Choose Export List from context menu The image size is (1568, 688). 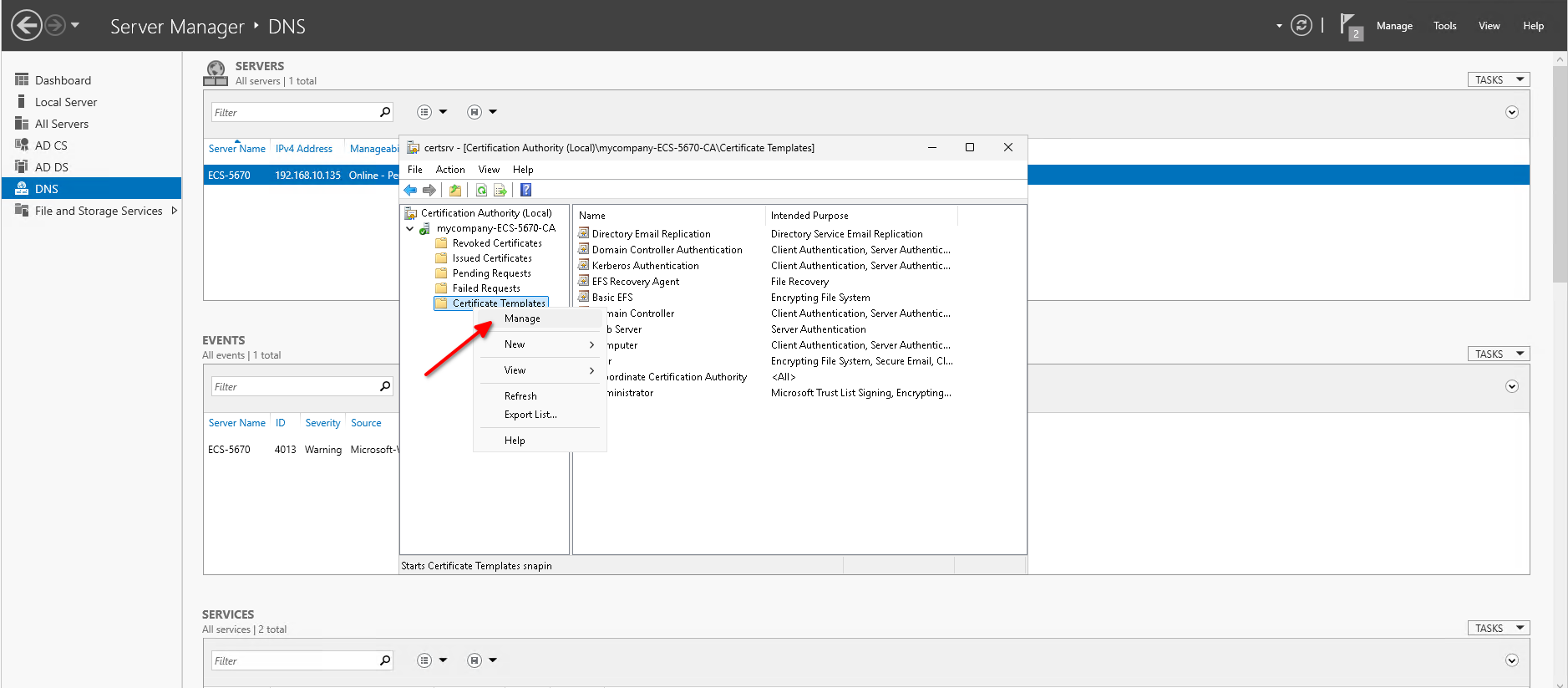[530, 415]
